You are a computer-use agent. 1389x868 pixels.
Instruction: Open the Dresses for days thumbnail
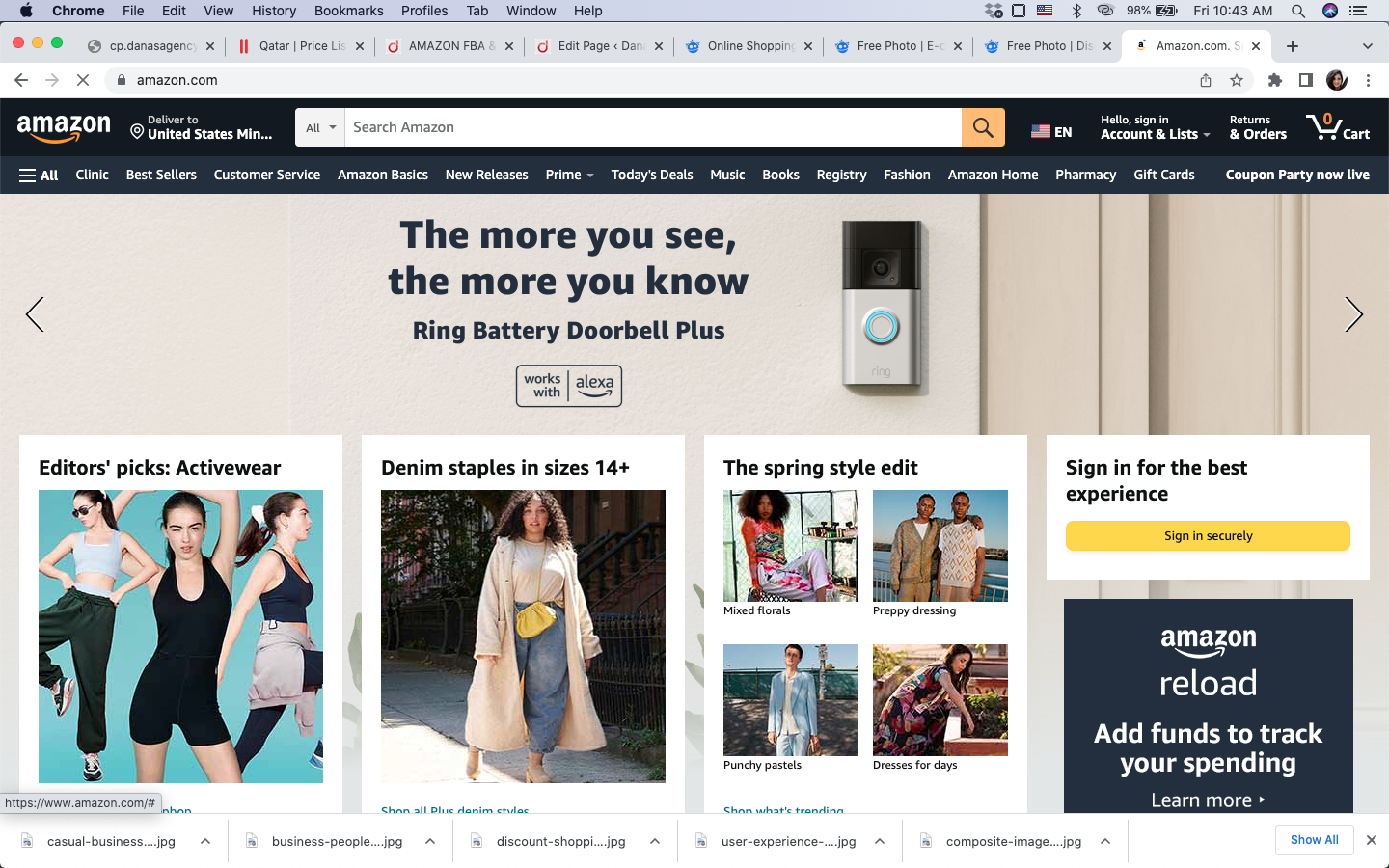940,700
